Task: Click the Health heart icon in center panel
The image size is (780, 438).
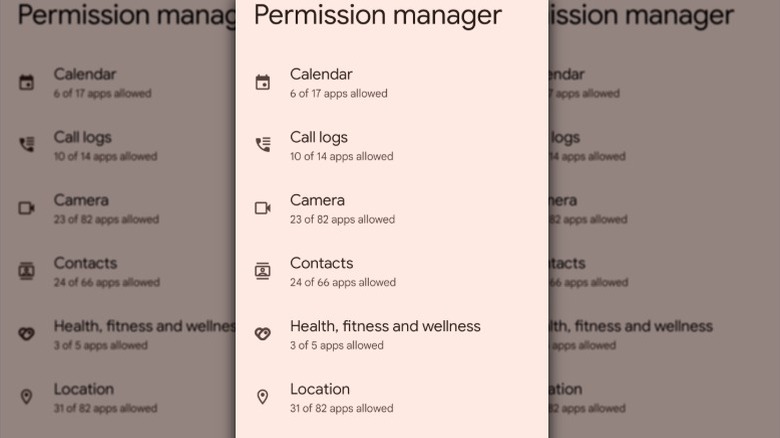Action: click(263, 334)
